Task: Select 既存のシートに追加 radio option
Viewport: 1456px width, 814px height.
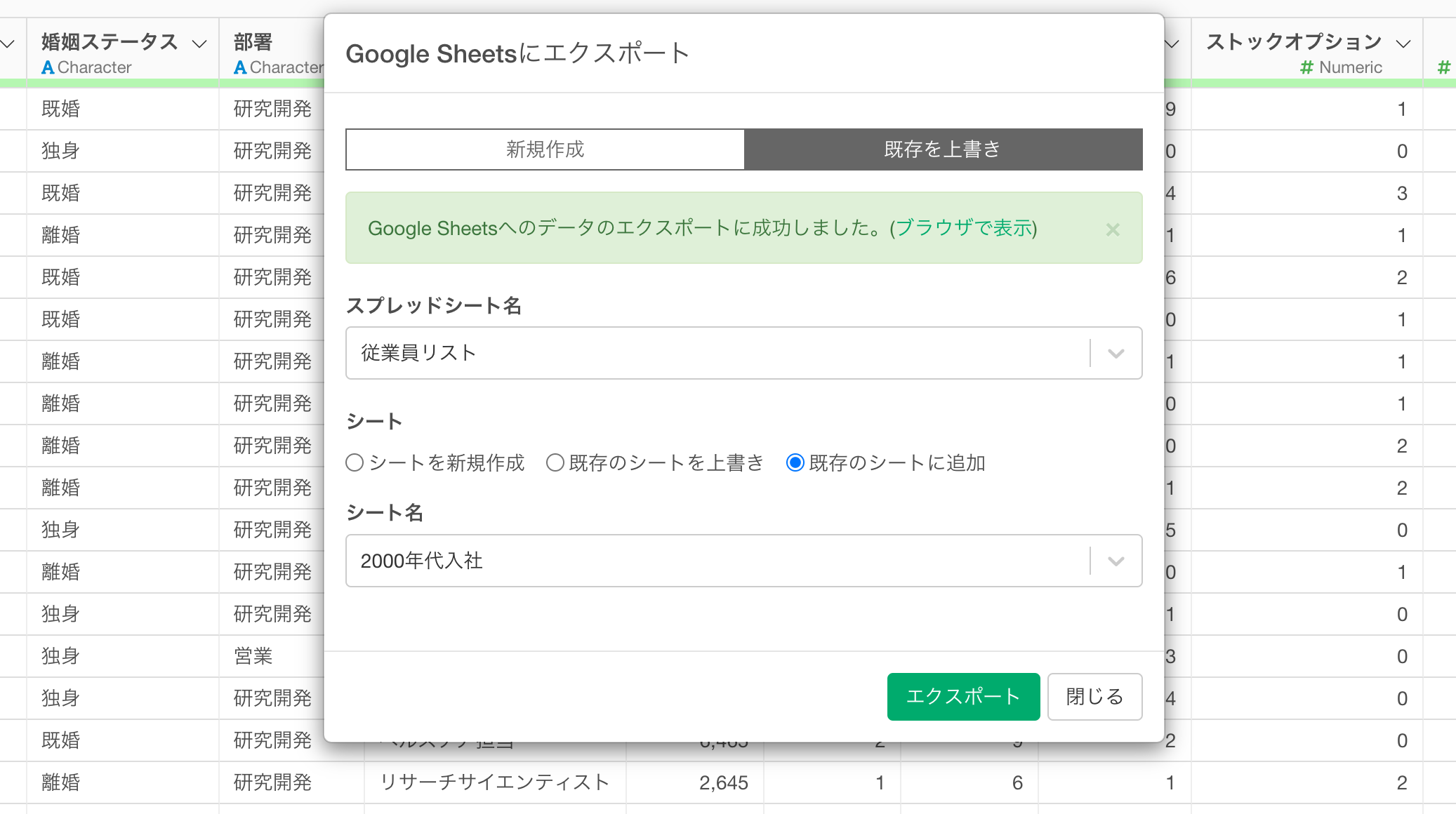Action: (x=795, y=463)
